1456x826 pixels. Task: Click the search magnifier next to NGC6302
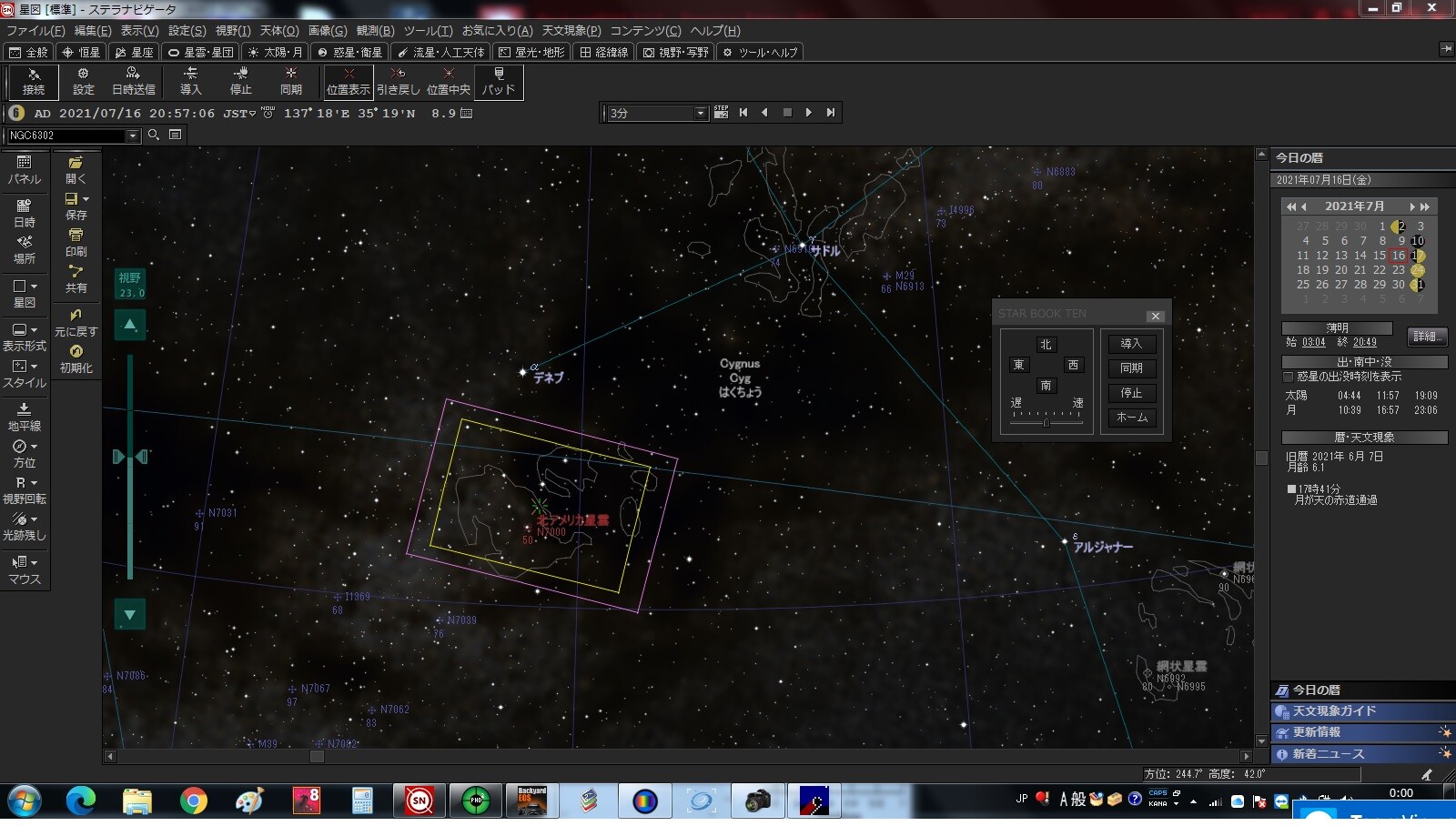(x=154, y=135)
